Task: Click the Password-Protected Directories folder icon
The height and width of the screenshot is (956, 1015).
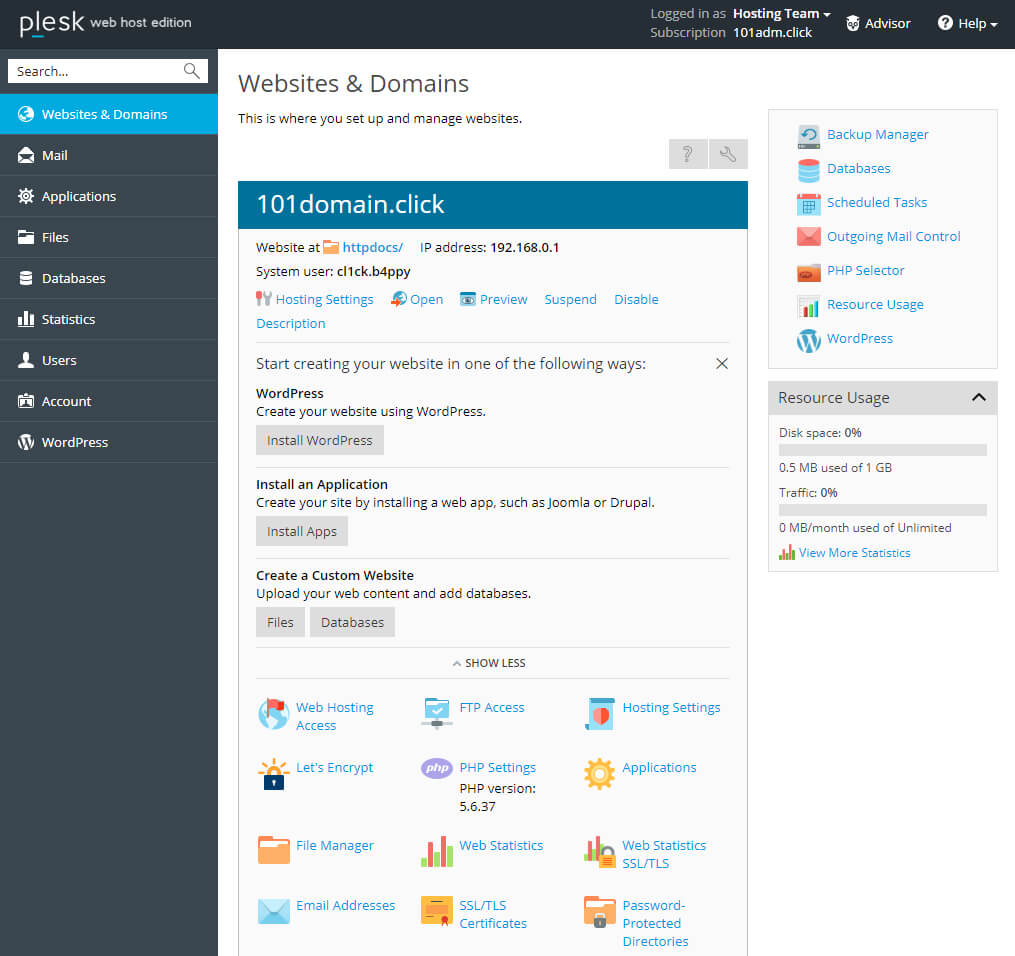Action: 600,911
